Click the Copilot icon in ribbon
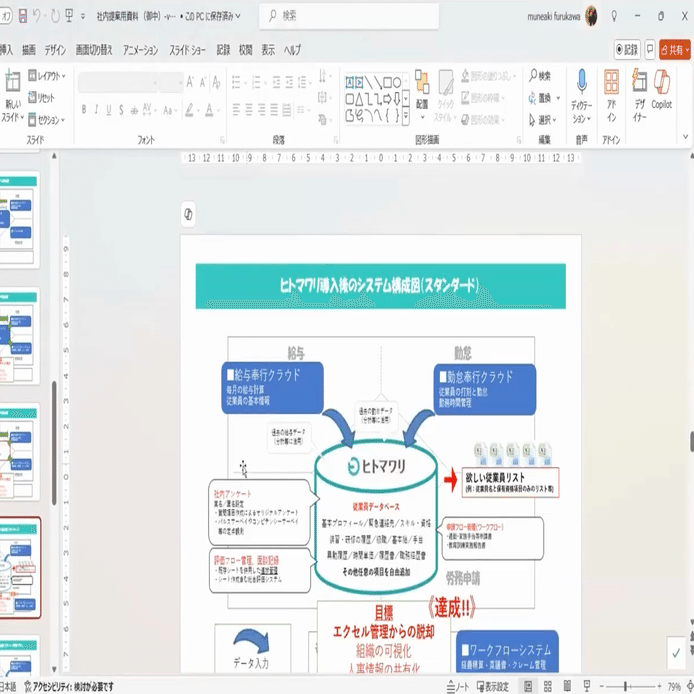This screenshot has height=694, width=694. (662, 82)
